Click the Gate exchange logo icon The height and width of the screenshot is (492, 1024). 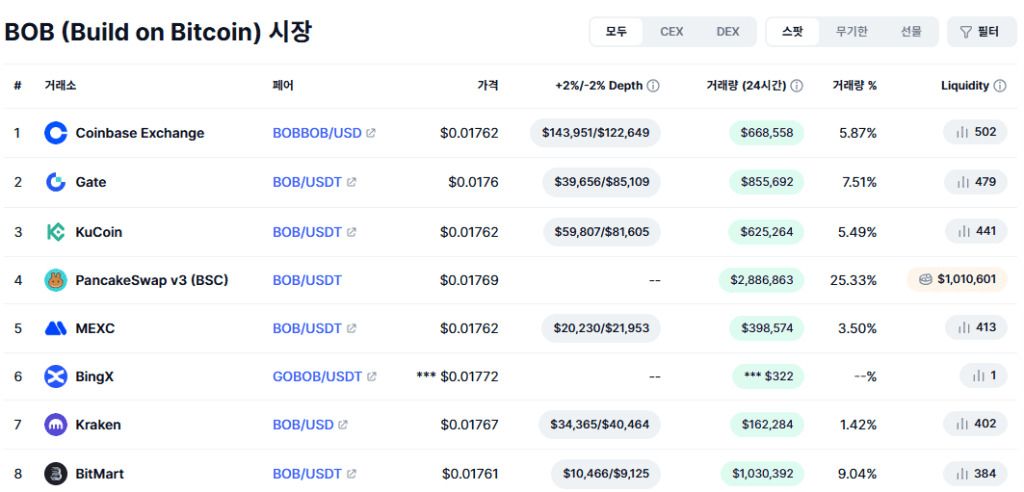pyautogui.click(x=56, y=182)
